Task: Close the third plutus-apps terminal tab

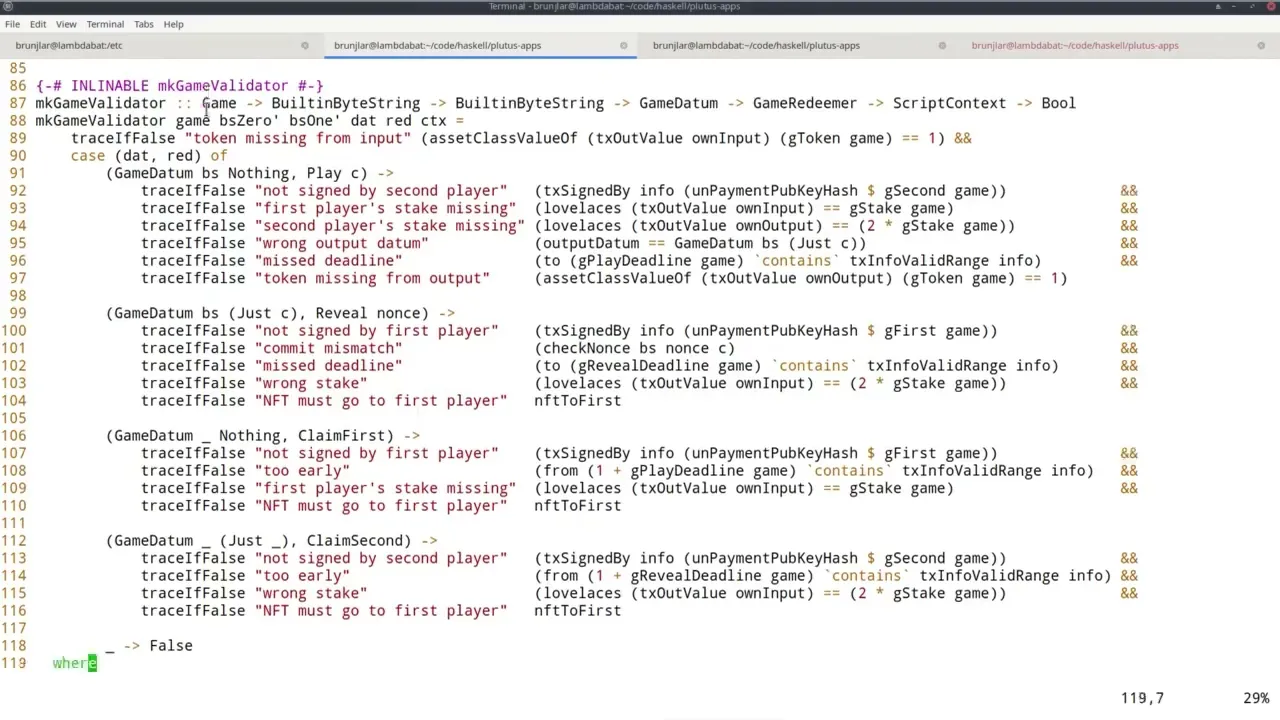Action: (941, 45)
